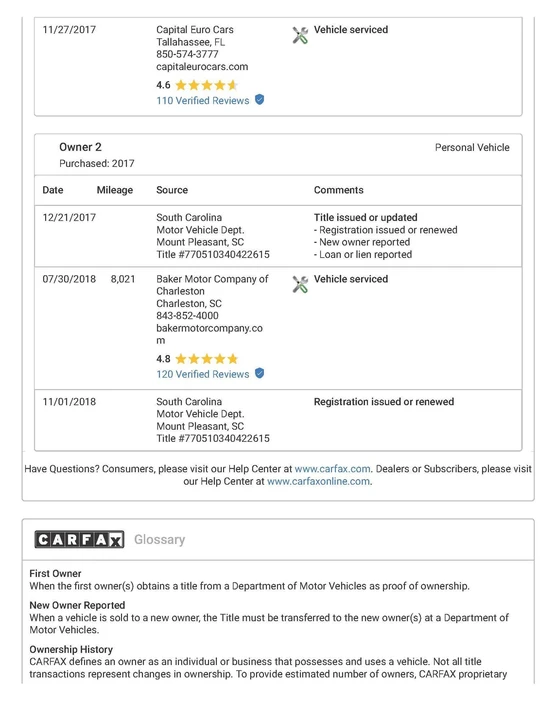The width and height of the screenshot is (556, 720).
Task: Click the wrench icon in the Baker Motor row
Action: (x=300, y=285)
